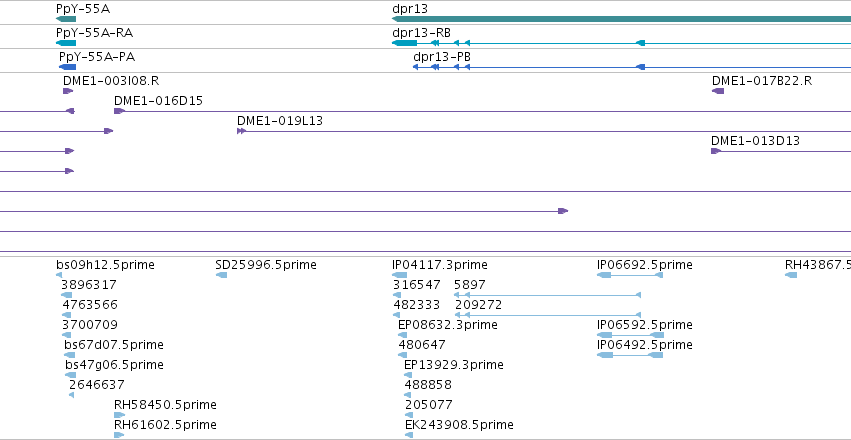Click the RH58450.5prime EST arrow
This screenshot has height=440, width=851.
click(119, 415)
